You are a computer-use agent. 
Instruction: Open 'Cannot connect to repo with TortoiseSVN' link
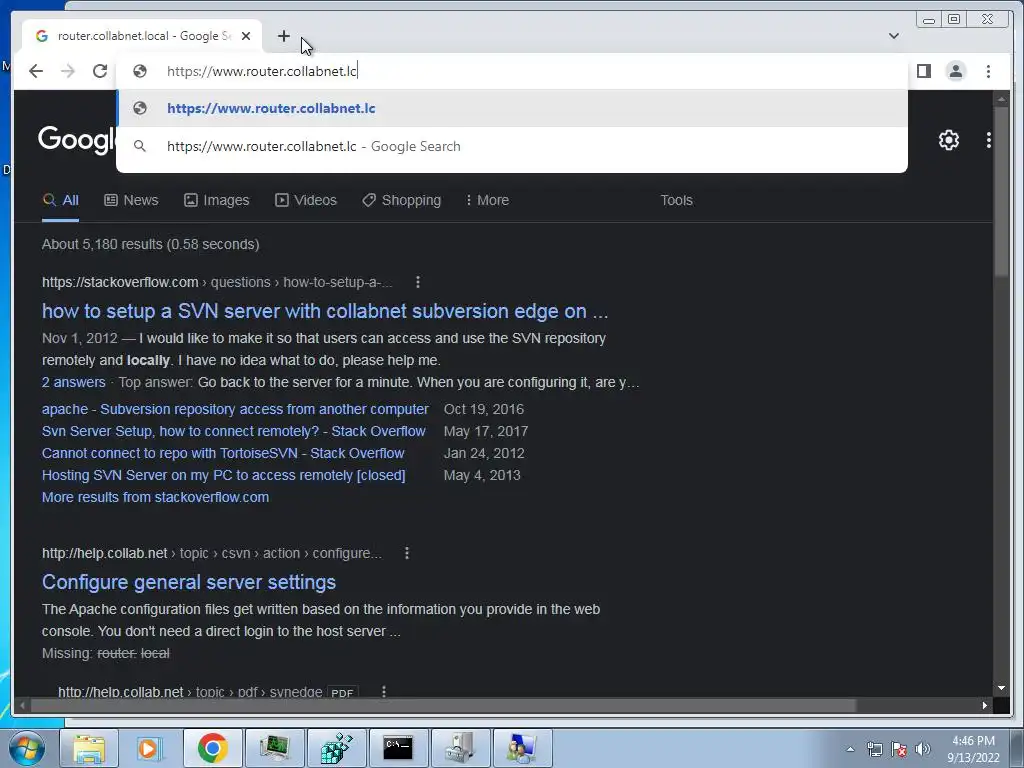223,453
